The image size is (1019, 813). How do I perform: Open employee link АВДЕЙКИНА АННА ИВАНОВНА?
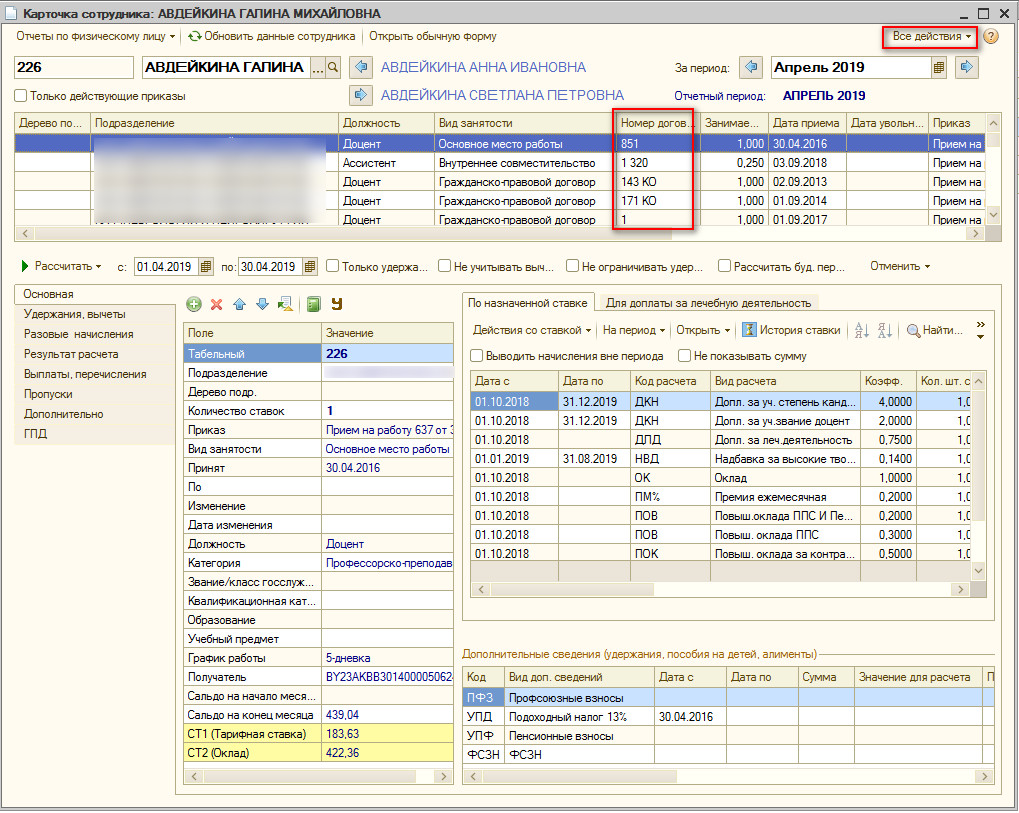(x=483, y=67)
